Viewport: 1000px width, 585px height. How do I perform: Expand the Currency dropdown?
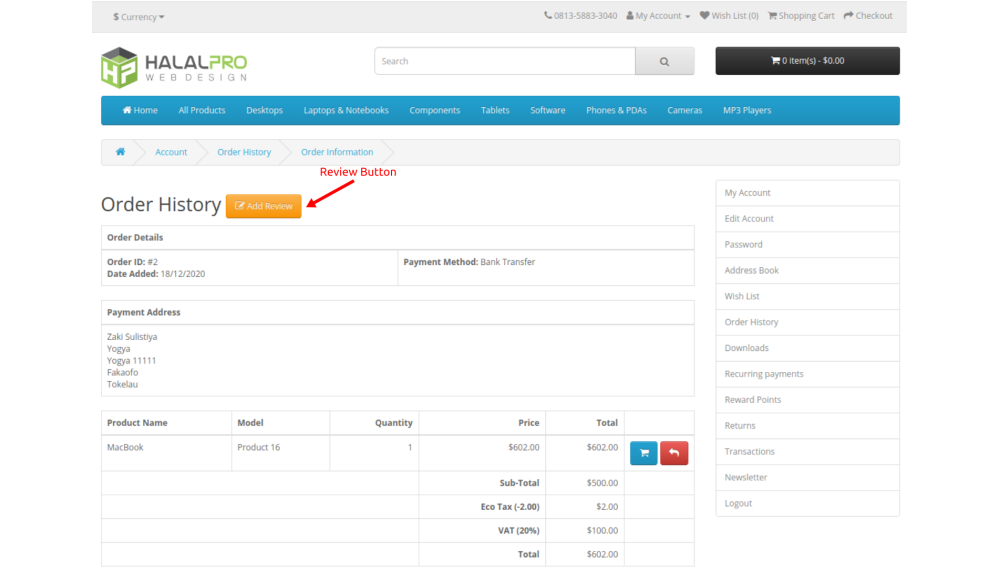pos(139,17)
